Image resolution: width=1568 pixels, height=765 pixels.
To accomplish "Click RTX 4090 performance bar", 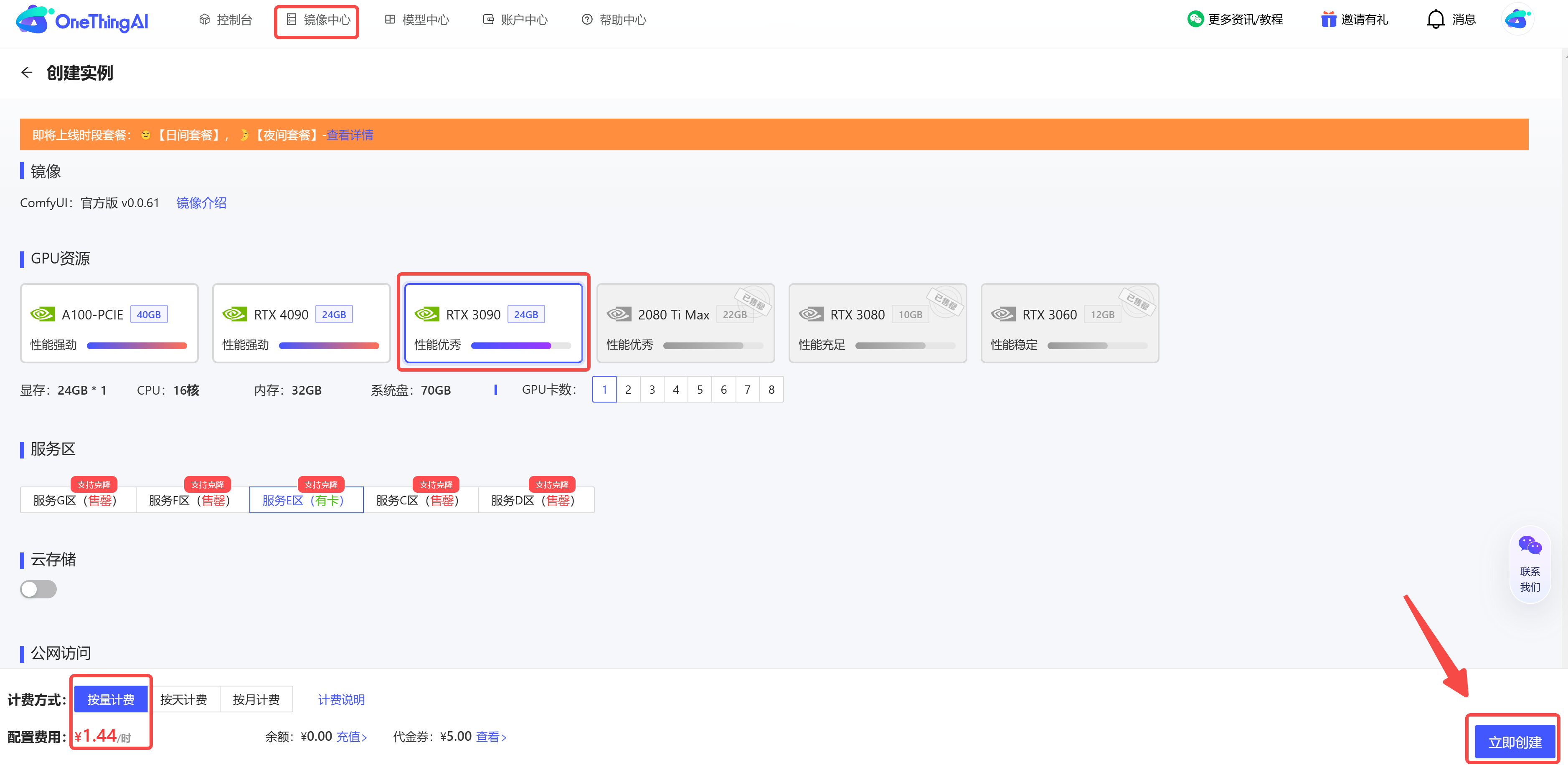I will [x=329, y=346].
